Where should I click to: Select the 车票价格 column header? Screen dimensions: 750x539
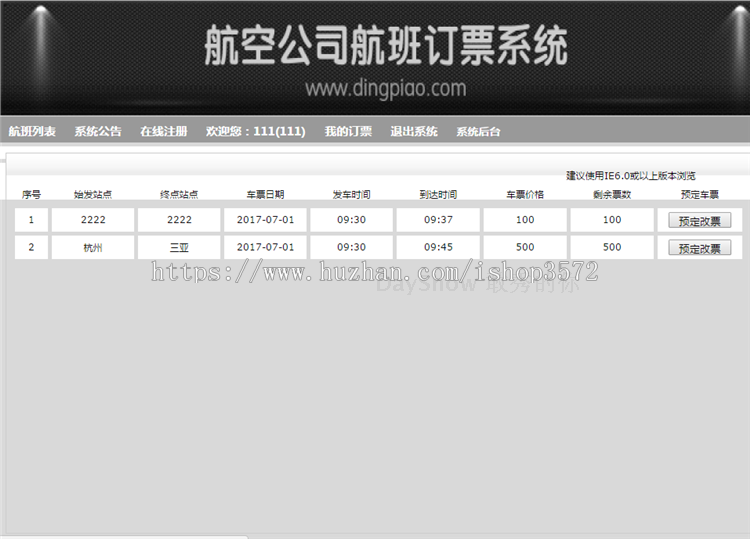[x=525, y=194]
